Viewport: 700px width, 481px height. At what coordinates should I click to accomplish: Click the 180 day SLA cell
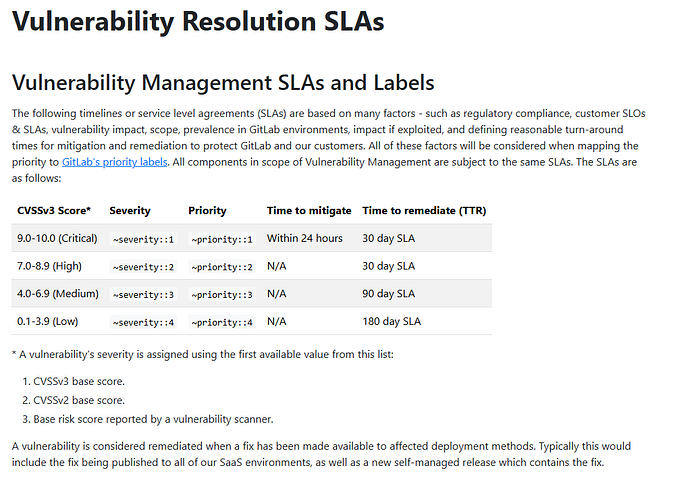pyautogui.click(x=392, y=322)
